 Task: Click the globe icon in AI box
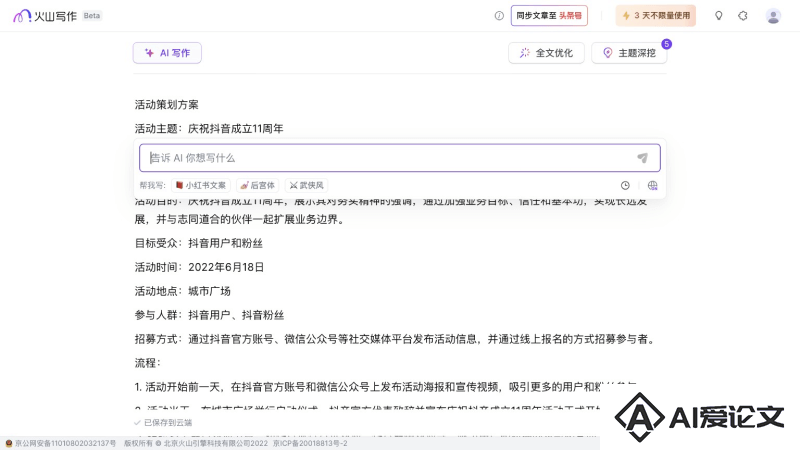653,186
